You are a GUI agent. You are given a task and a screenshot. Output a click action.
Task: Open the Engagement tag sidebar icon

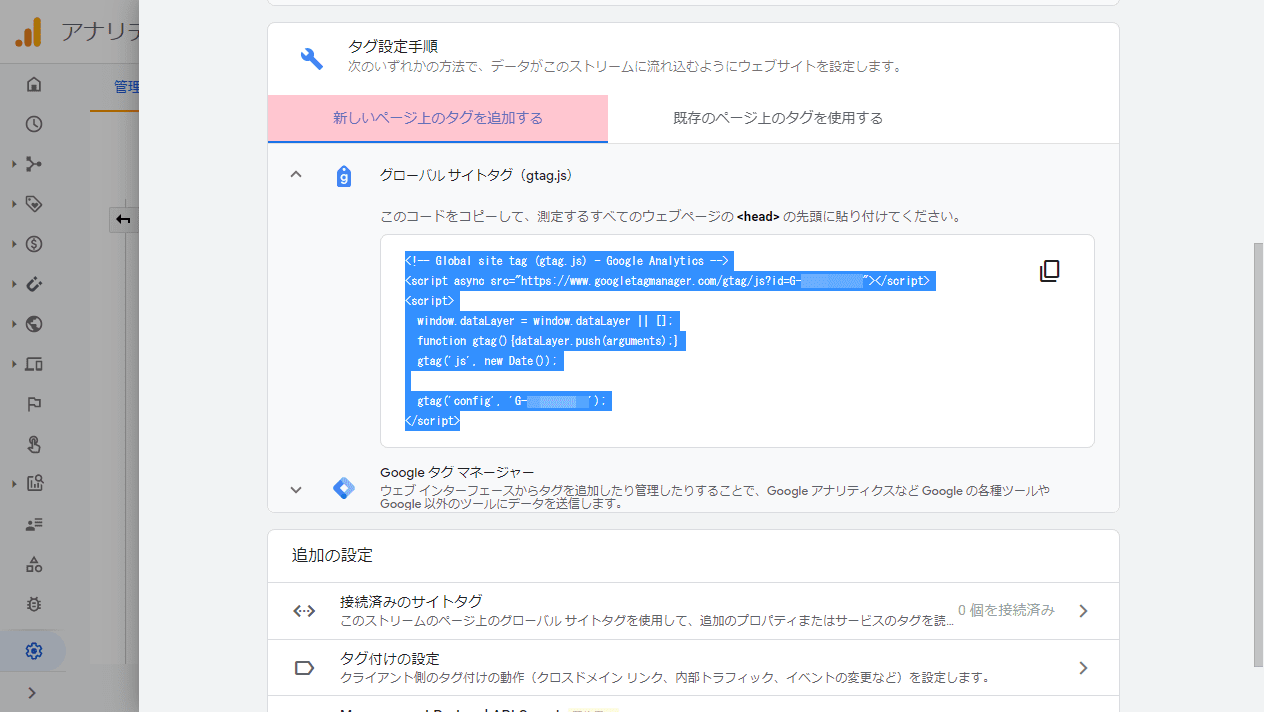[x=34, y=204]
